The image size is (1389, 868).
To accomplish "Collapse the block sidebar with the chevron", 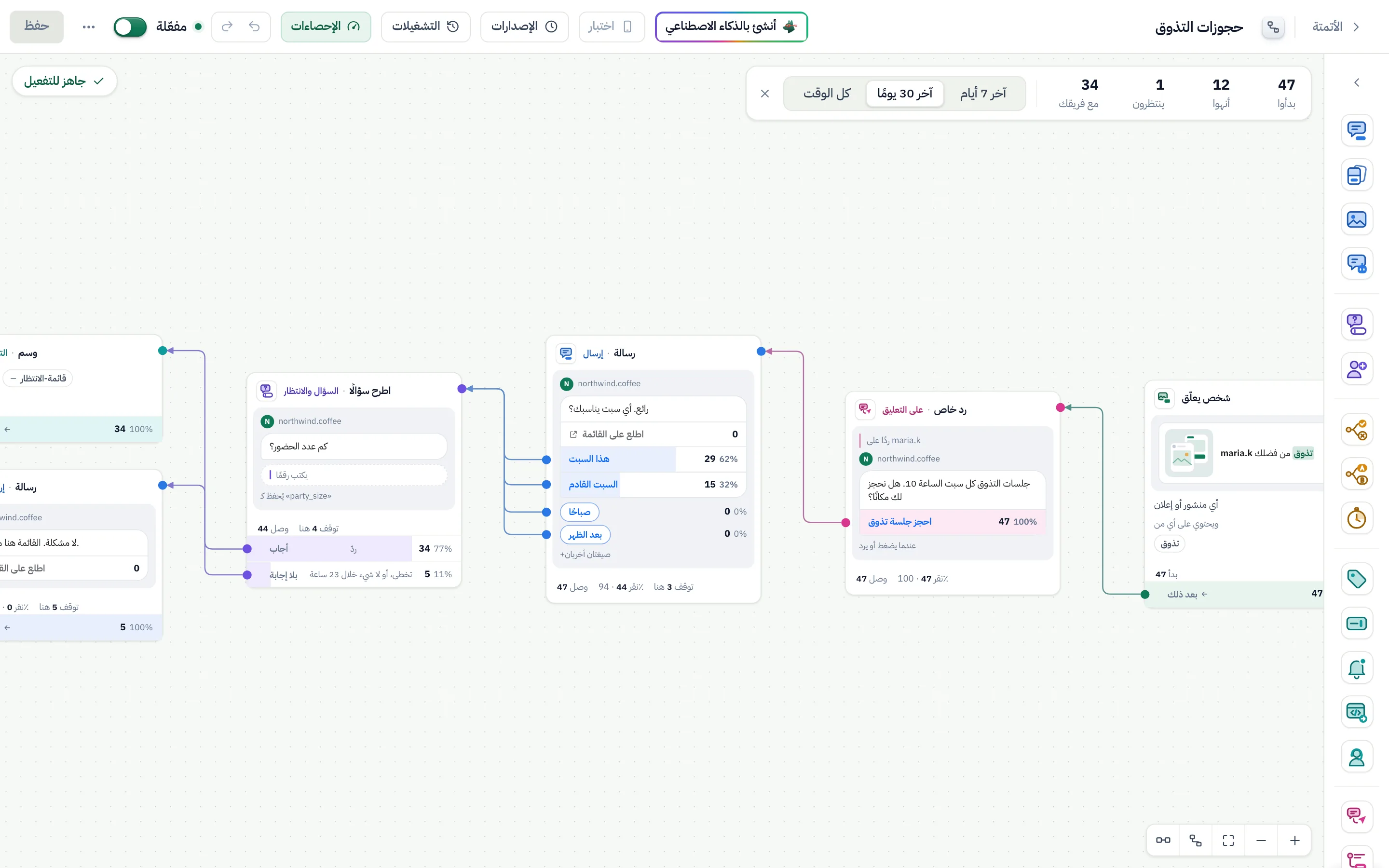I will tap(1356, 82).
